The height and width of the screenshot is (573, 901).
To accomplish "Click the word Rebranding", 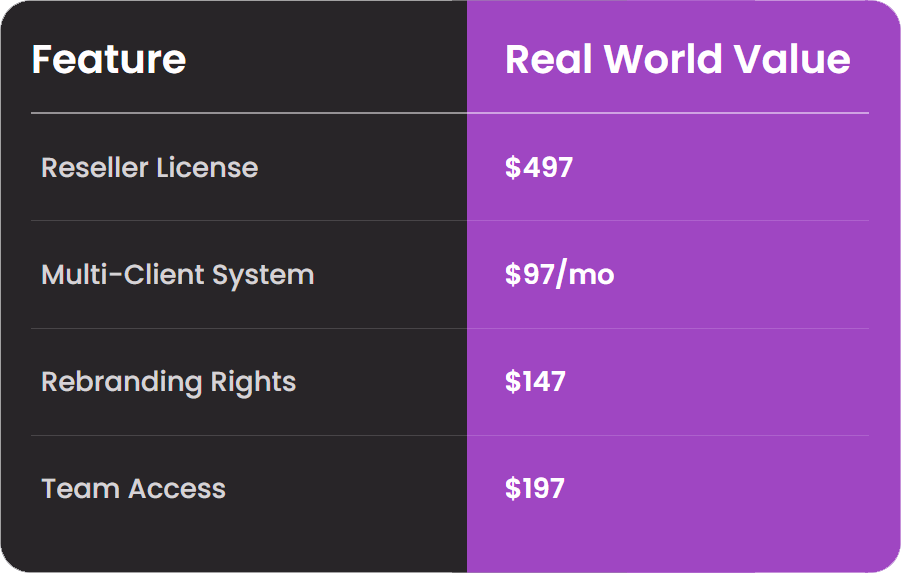I will coord(121,383).
